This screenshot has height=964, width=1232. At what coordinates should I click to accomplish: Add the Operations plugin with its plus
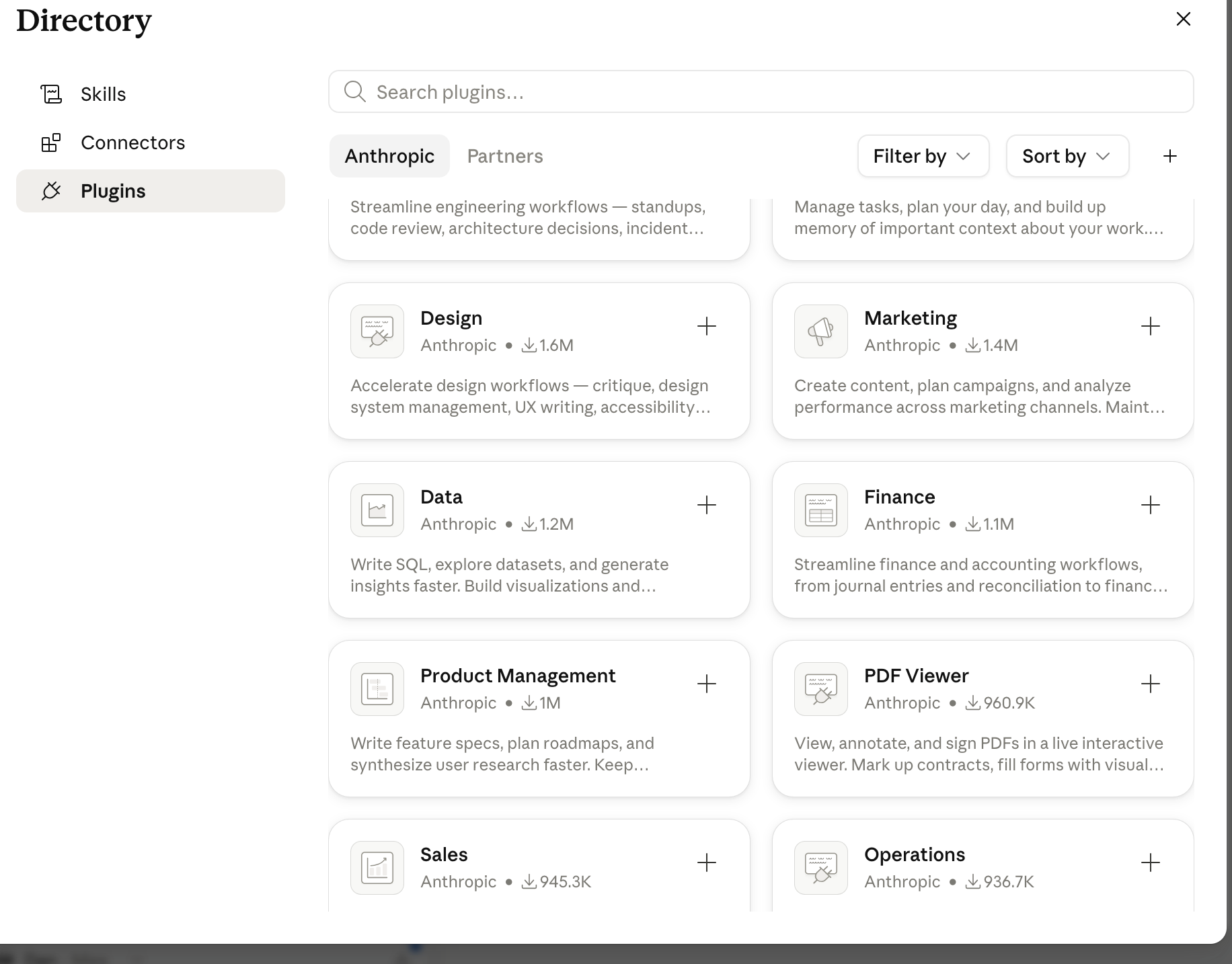pyautogui.click(x=1151, y=862)
